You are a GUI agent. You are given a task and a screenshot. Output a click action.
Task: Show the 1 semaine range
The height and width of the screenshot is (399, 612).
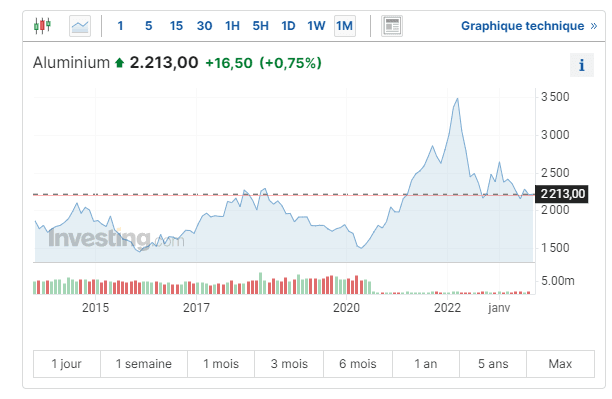click(x=144, y=364)
